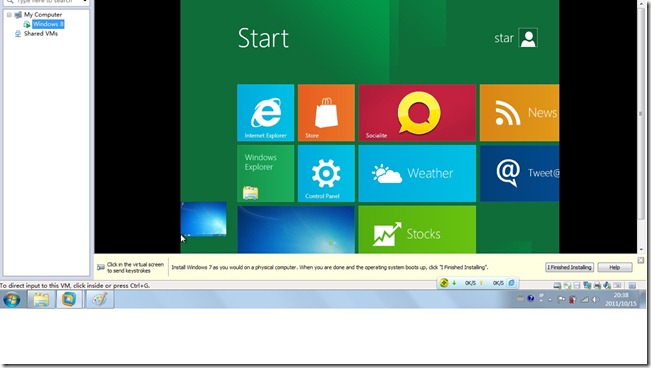Image resolution: width=651 pixels, height=368 pixels.
Task: Open the Desktop tile with blue wallpaper
Action: pos(296,229)
